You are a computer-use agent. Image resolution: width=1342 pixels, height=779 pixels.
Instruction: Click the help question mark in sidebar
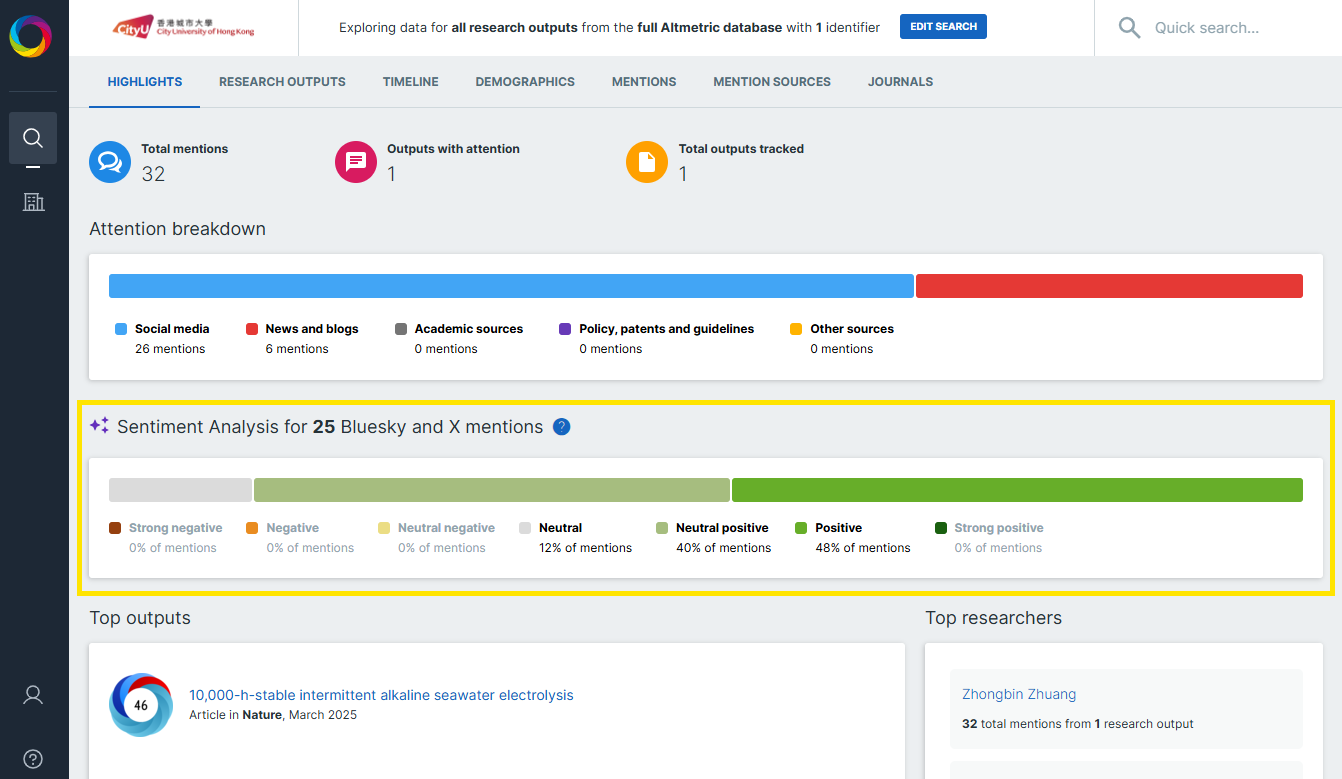33,758
